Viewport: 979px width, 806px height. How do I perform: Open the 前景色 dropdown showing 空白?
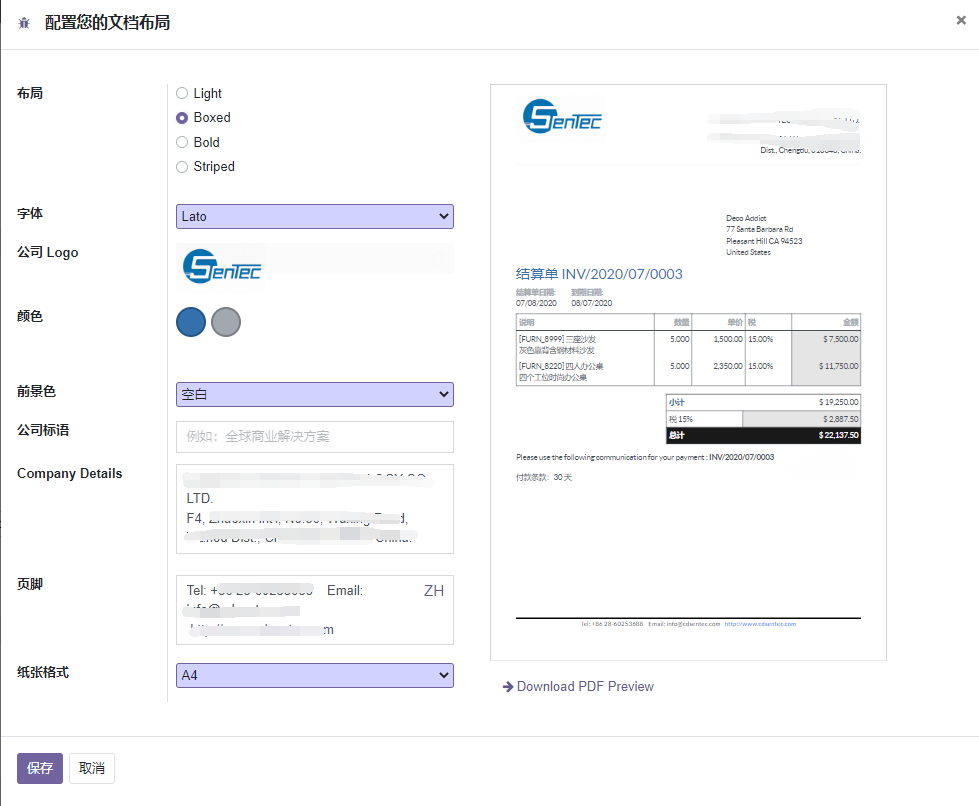tap(315, 395)
